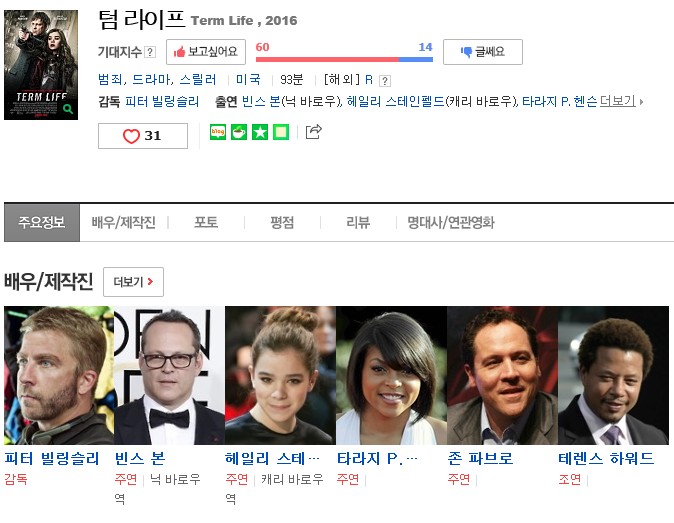Screen dimensions: 674x523
Task: Open the 더보기 button beside 배우/제작진 heading
Action: tap(133, 282)
